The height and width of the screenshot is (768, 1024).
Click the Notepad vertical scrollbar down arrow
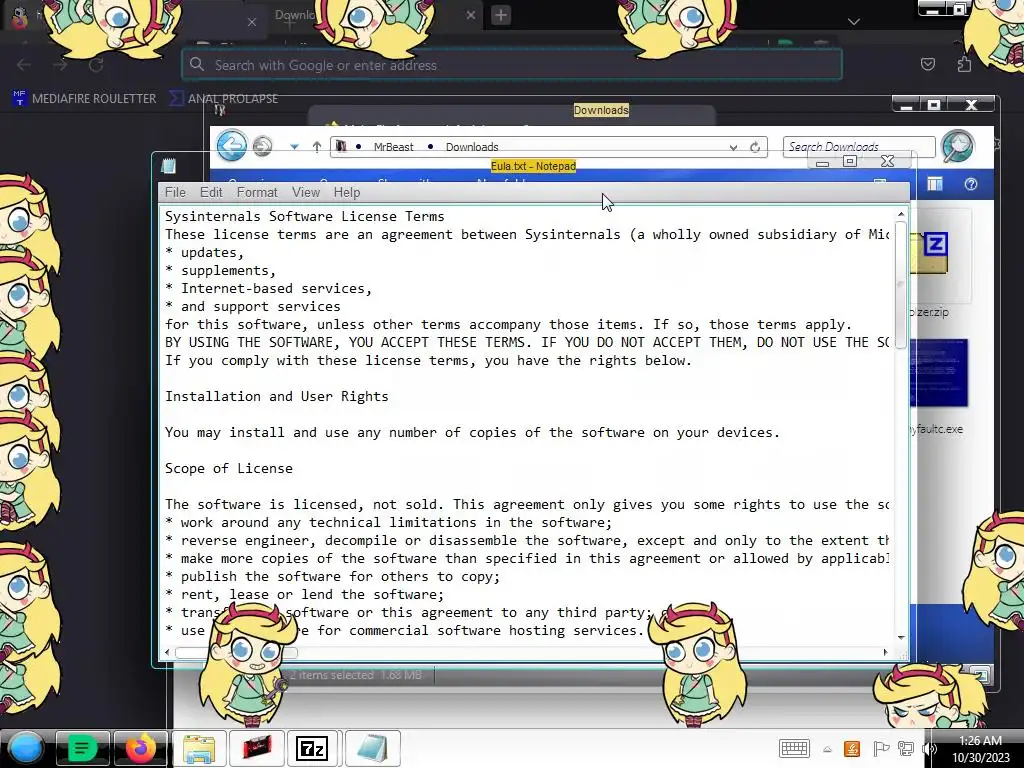point(901,637)
